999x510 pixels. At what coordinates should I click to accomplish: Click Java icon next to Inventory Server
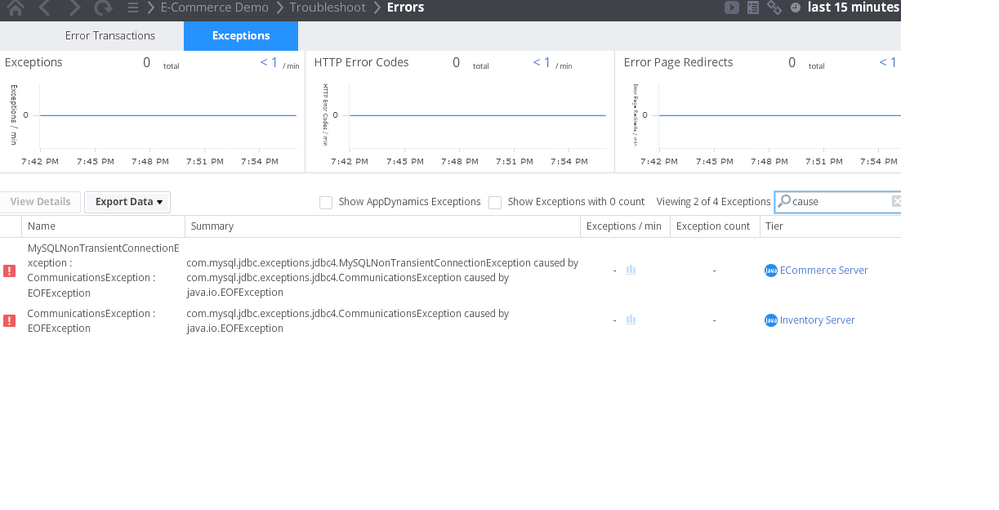coord(771,320)
